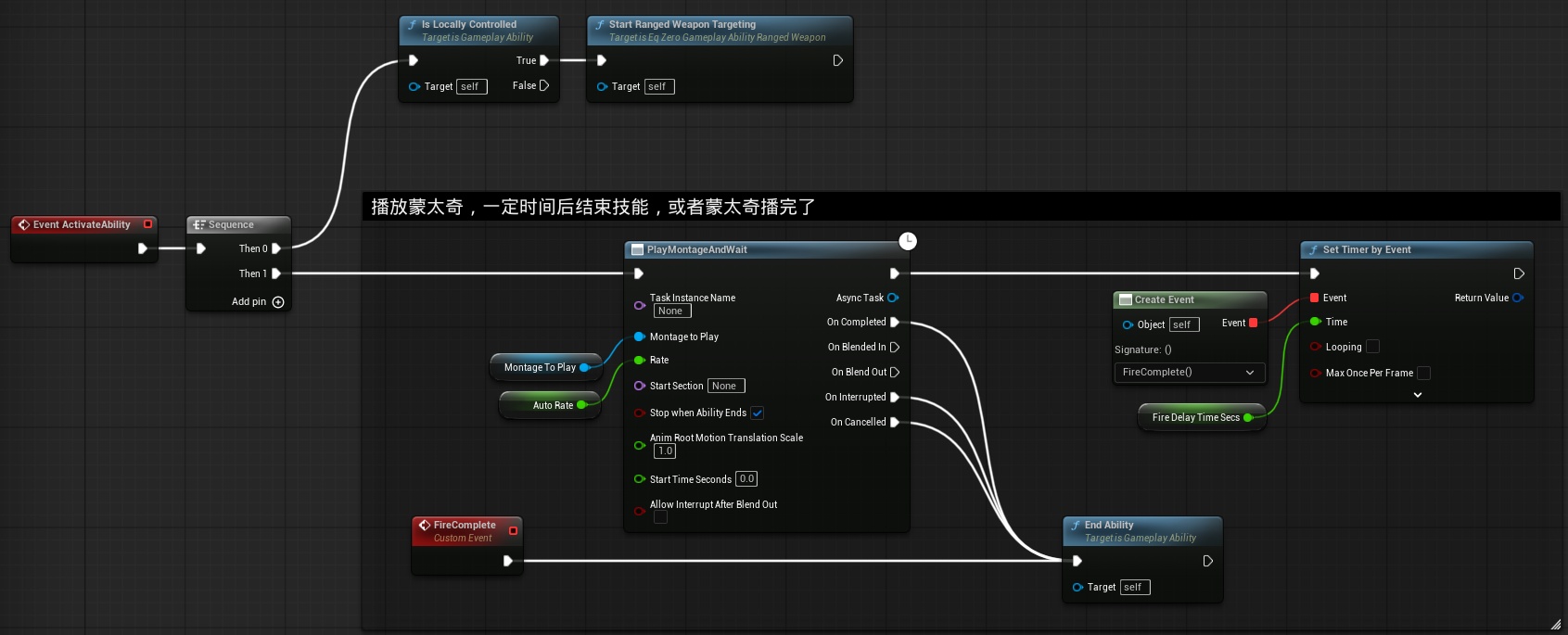1568x635 pixels.
Task: Click the clock icon on PlayMontageAndWait node
Action: point(908,241)
